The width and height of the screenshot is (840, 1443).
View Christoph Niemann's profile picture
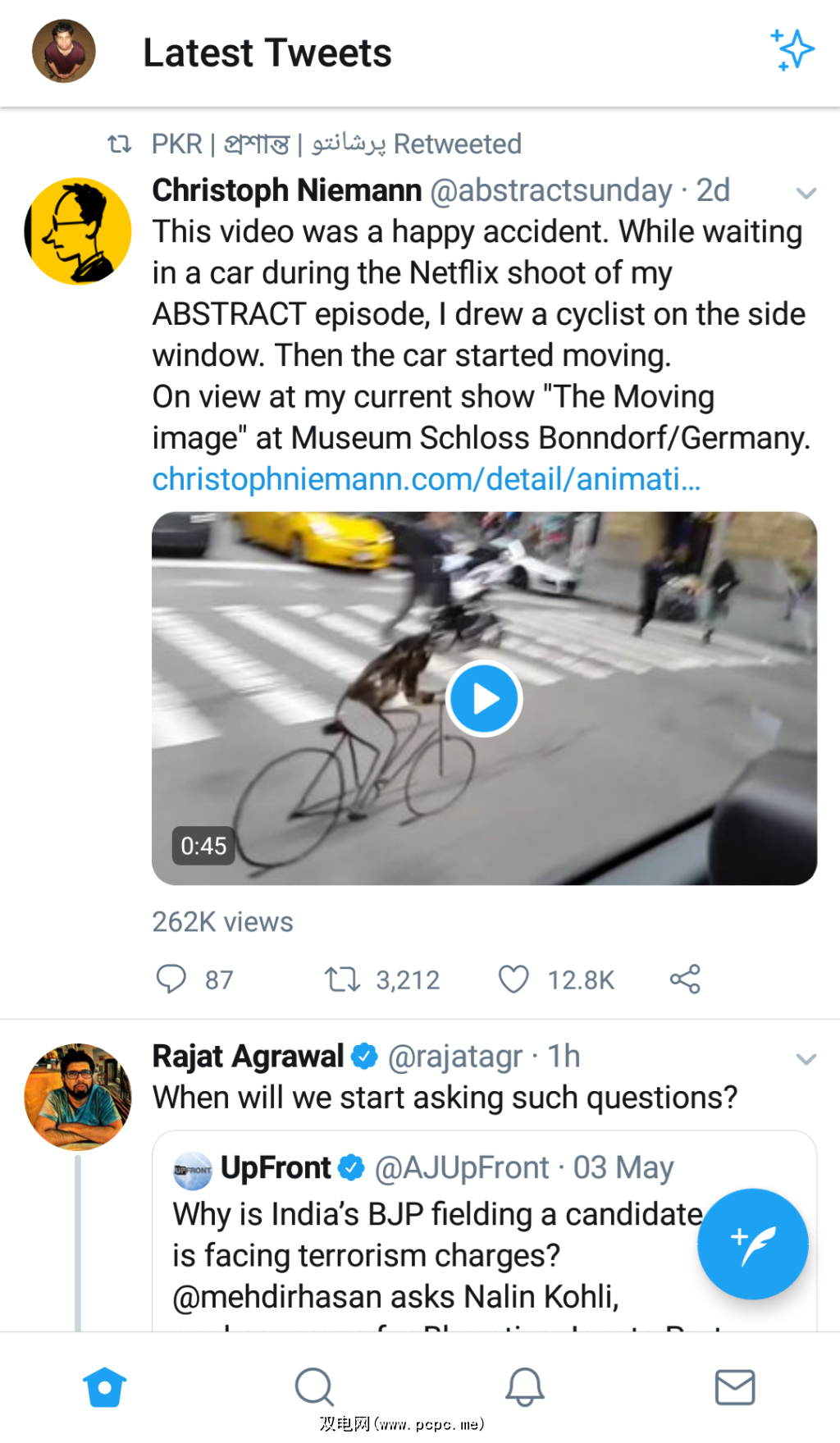click(78, 231)
